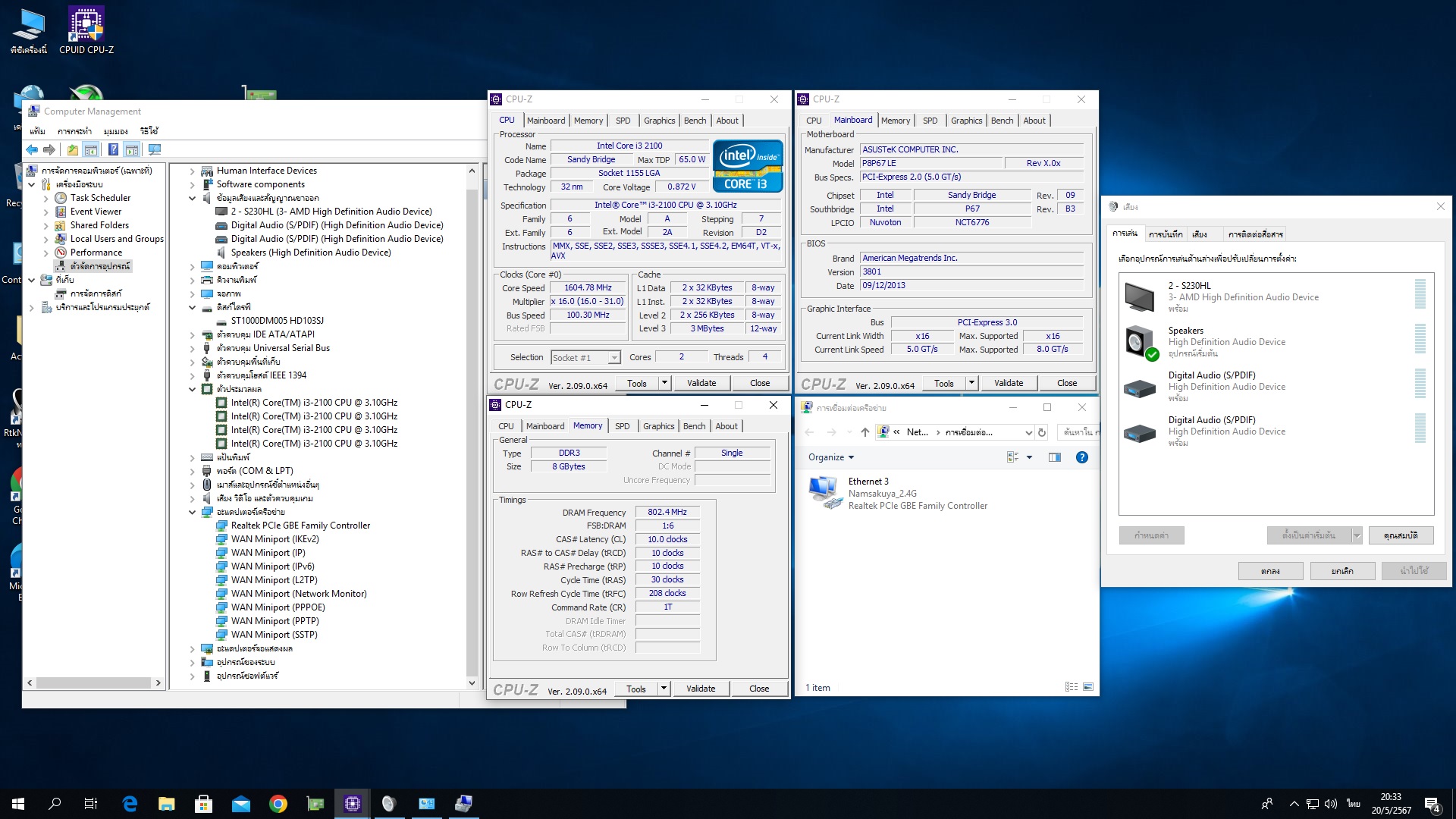Open the Socket #1 selection dropdown

(614, 357)
